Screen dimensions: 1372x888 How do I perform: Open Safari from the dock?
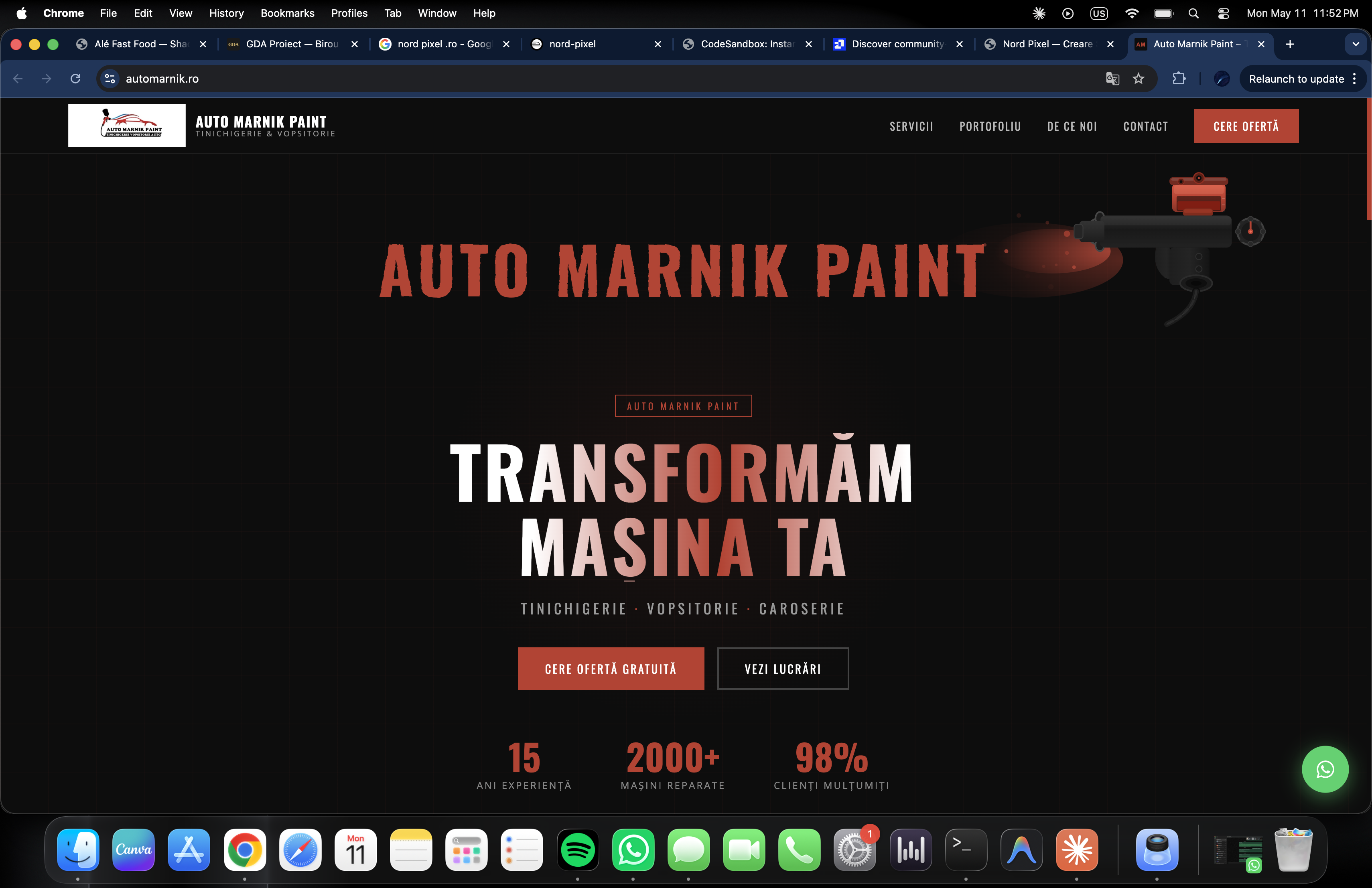click(300, 849)
